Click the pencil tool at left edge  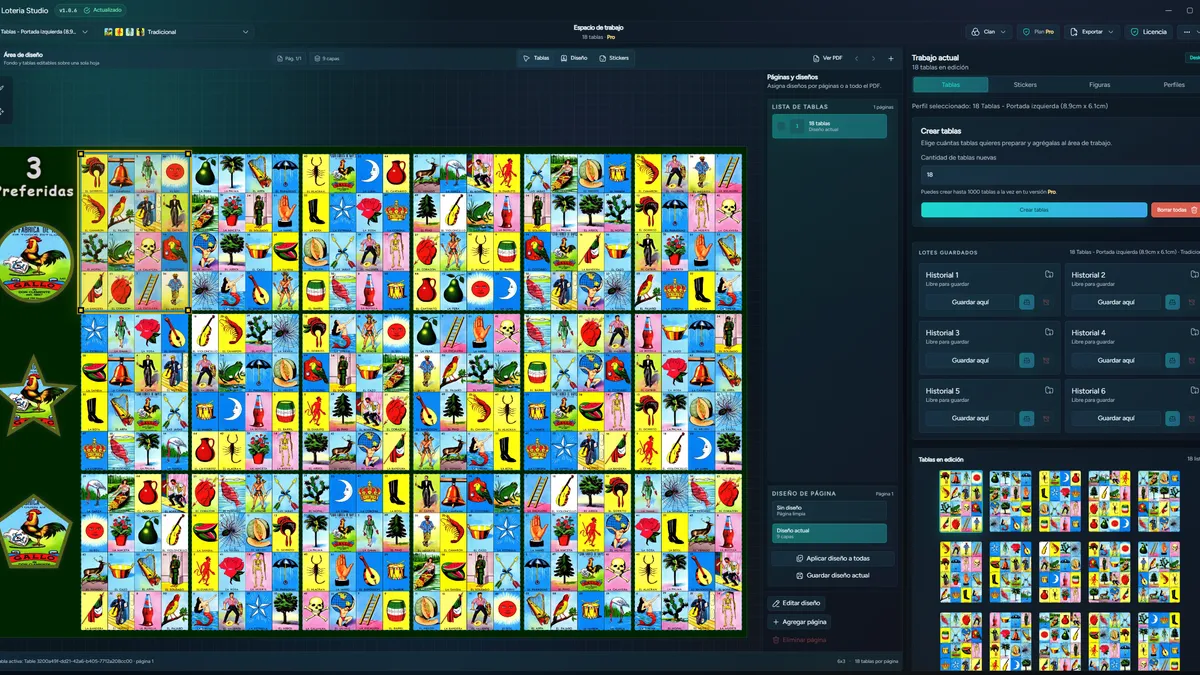tap(2, 88)
